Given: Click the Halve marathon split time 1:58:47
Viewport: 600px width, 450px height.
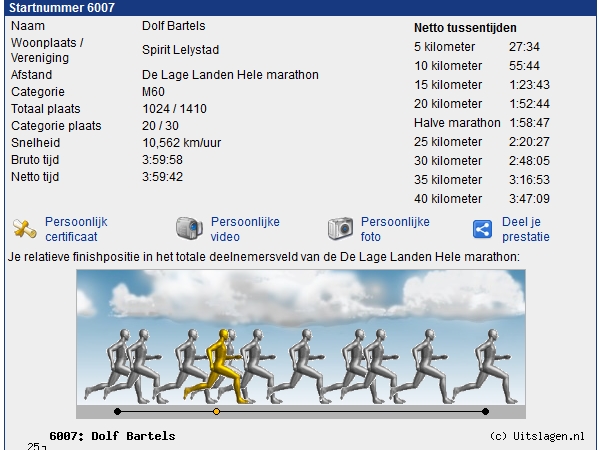Looking at the screenshot, I should [530, 123].
